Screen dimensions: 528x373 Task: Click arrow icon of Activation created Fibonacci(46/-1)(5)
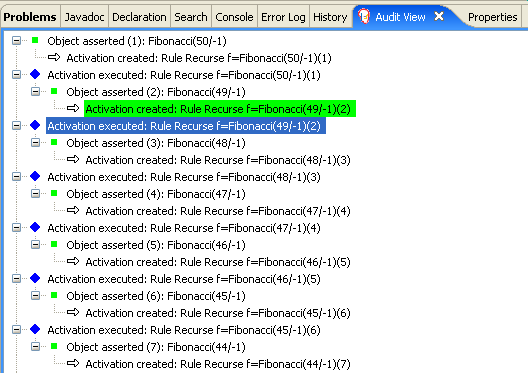click(x=73, y=261)
